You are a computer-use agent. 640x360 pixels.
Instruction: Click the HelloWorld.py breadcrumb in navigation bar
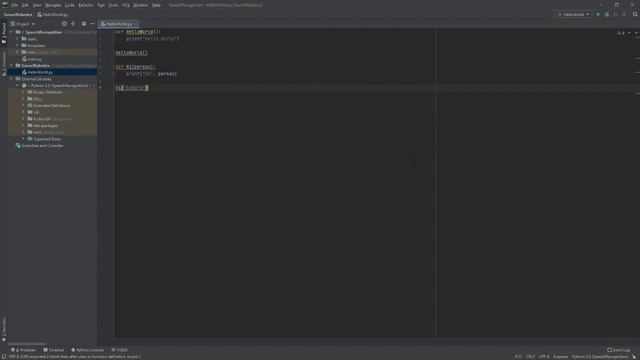[53, 15]
